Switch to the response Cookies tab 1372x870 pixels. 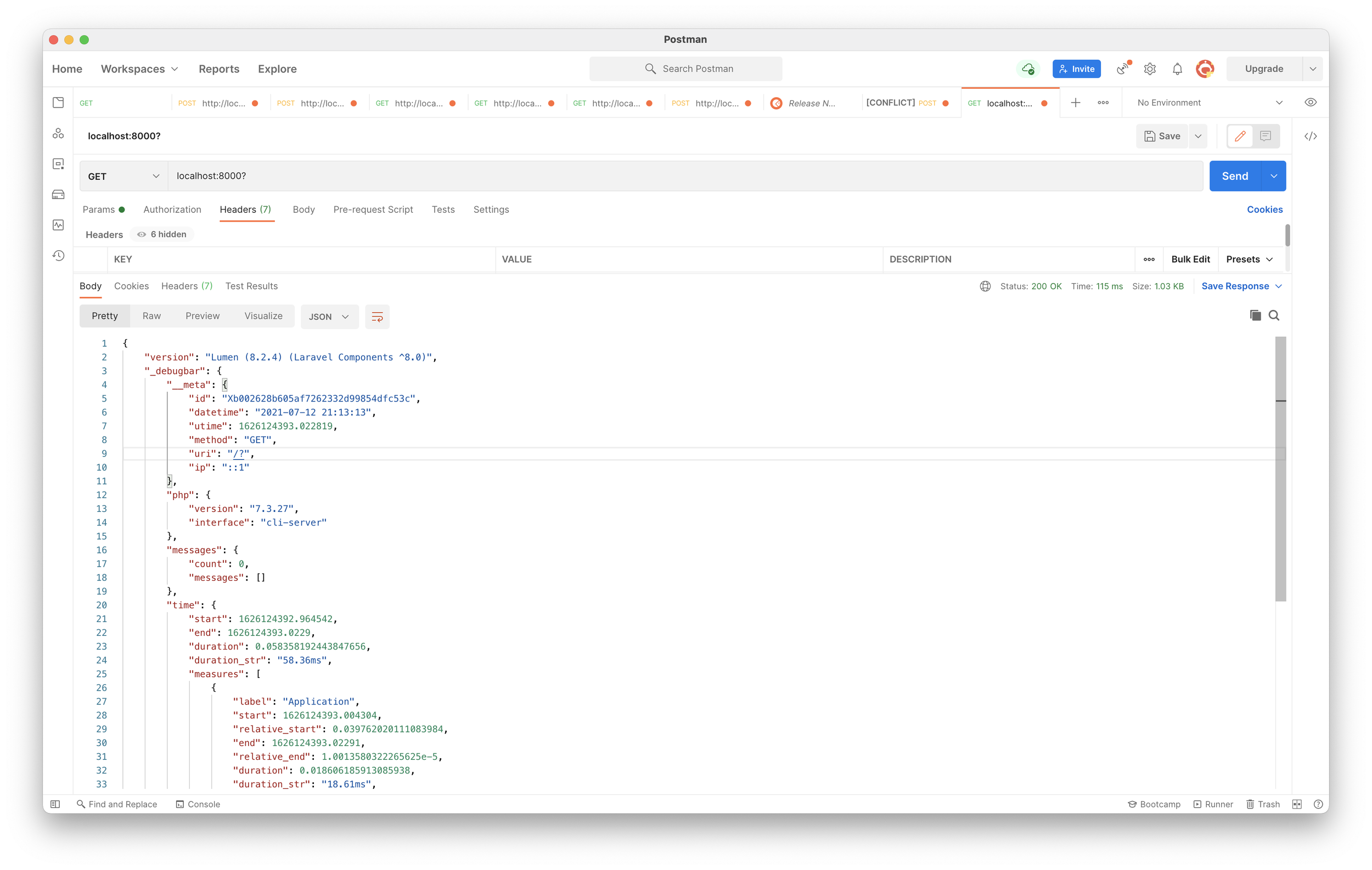pyautogui.click(x=131, y=286)
